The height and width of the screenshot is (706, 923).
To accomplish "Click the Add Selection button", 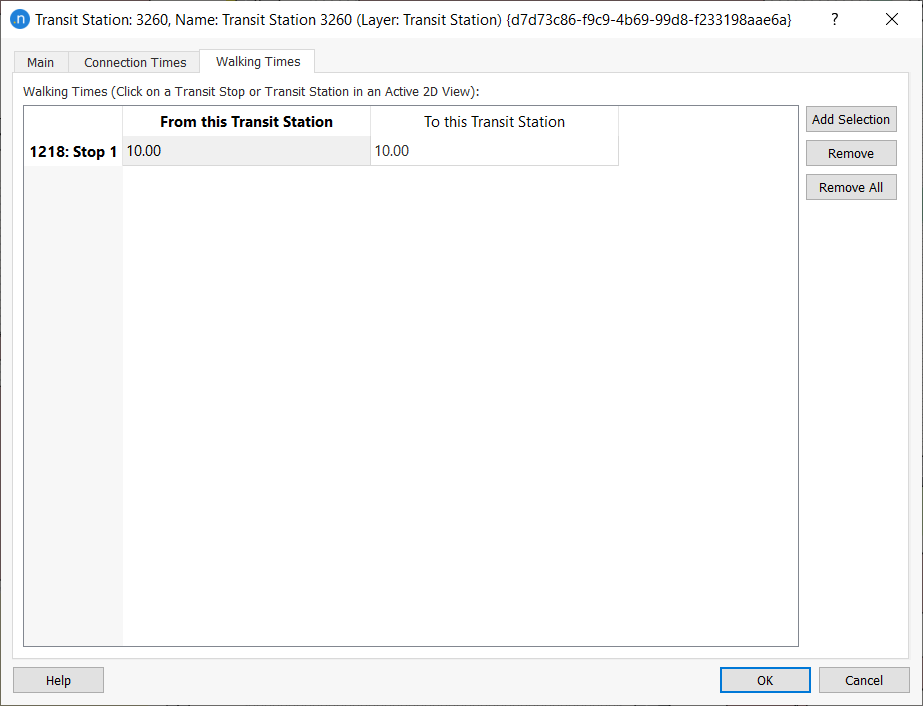I will tap(850, 119).
